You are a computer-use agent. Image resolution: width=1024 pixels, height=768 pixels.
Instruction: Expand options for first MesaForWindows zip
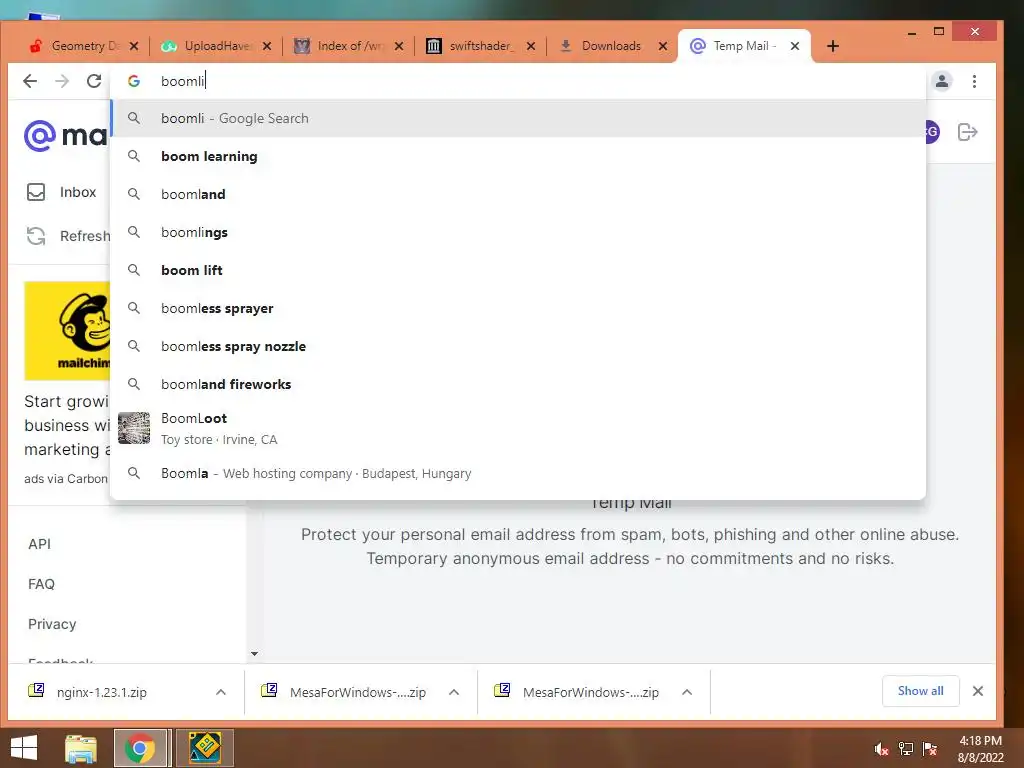pos(454,692)
